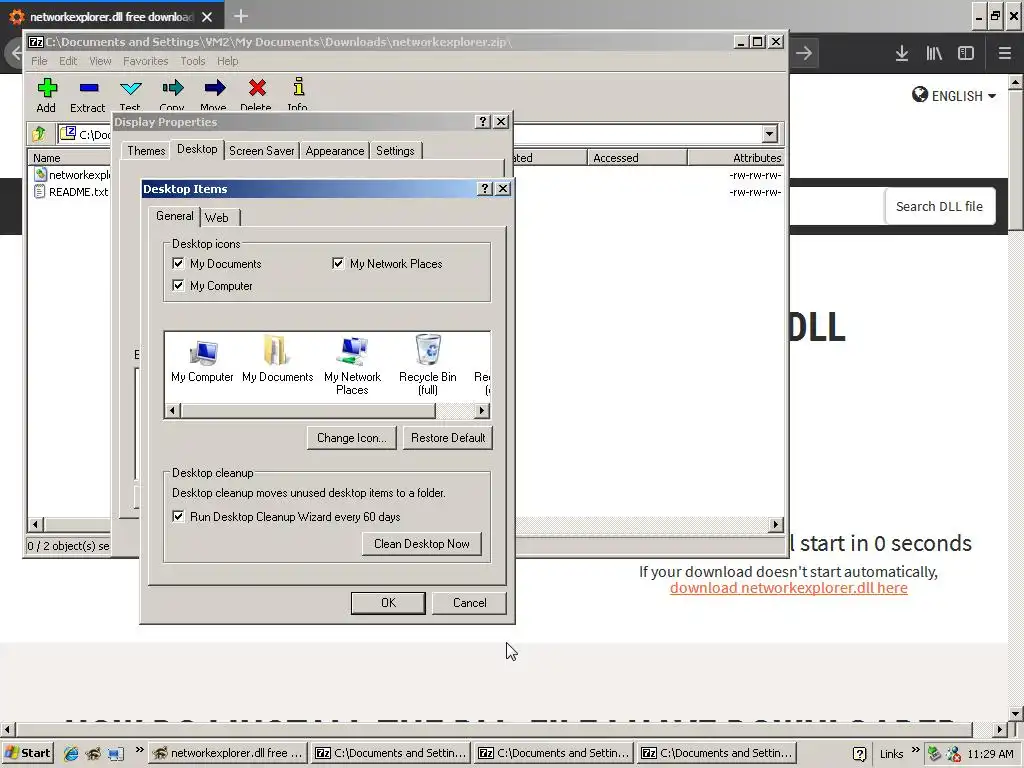1024x768 pixels.
Task: Click the Name column header in 7-Zip
Action: [x=69, y=157]
